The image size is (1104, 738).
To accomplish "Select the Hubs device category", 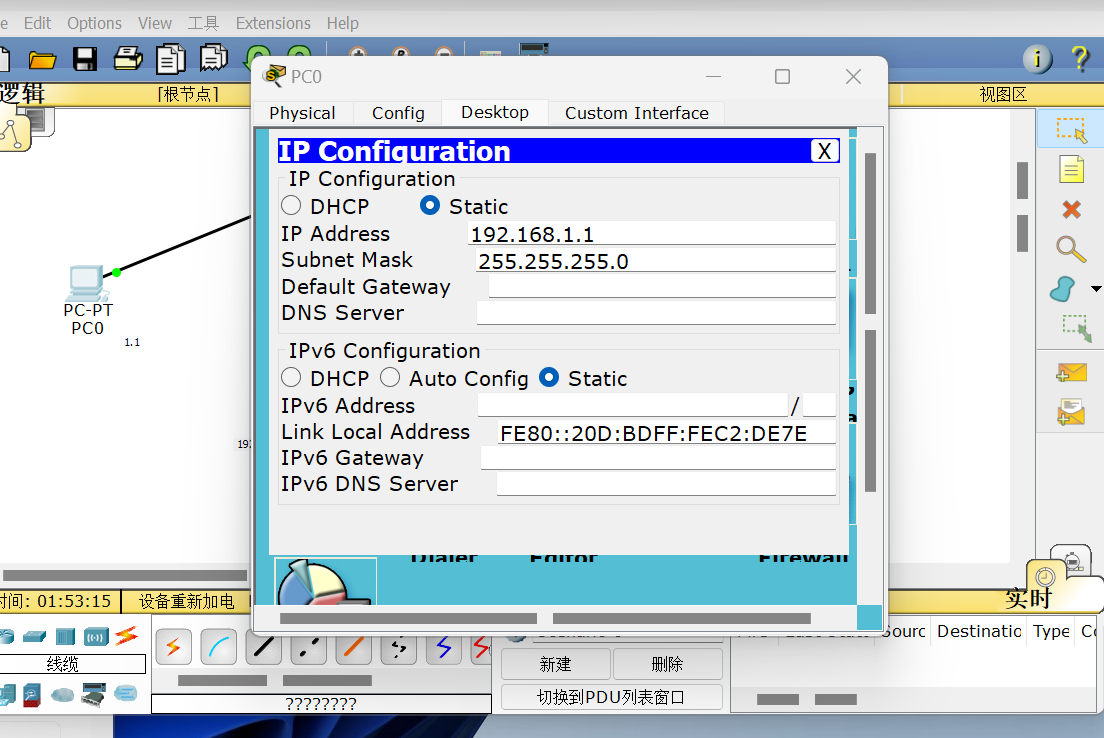I will pos(65,637).
